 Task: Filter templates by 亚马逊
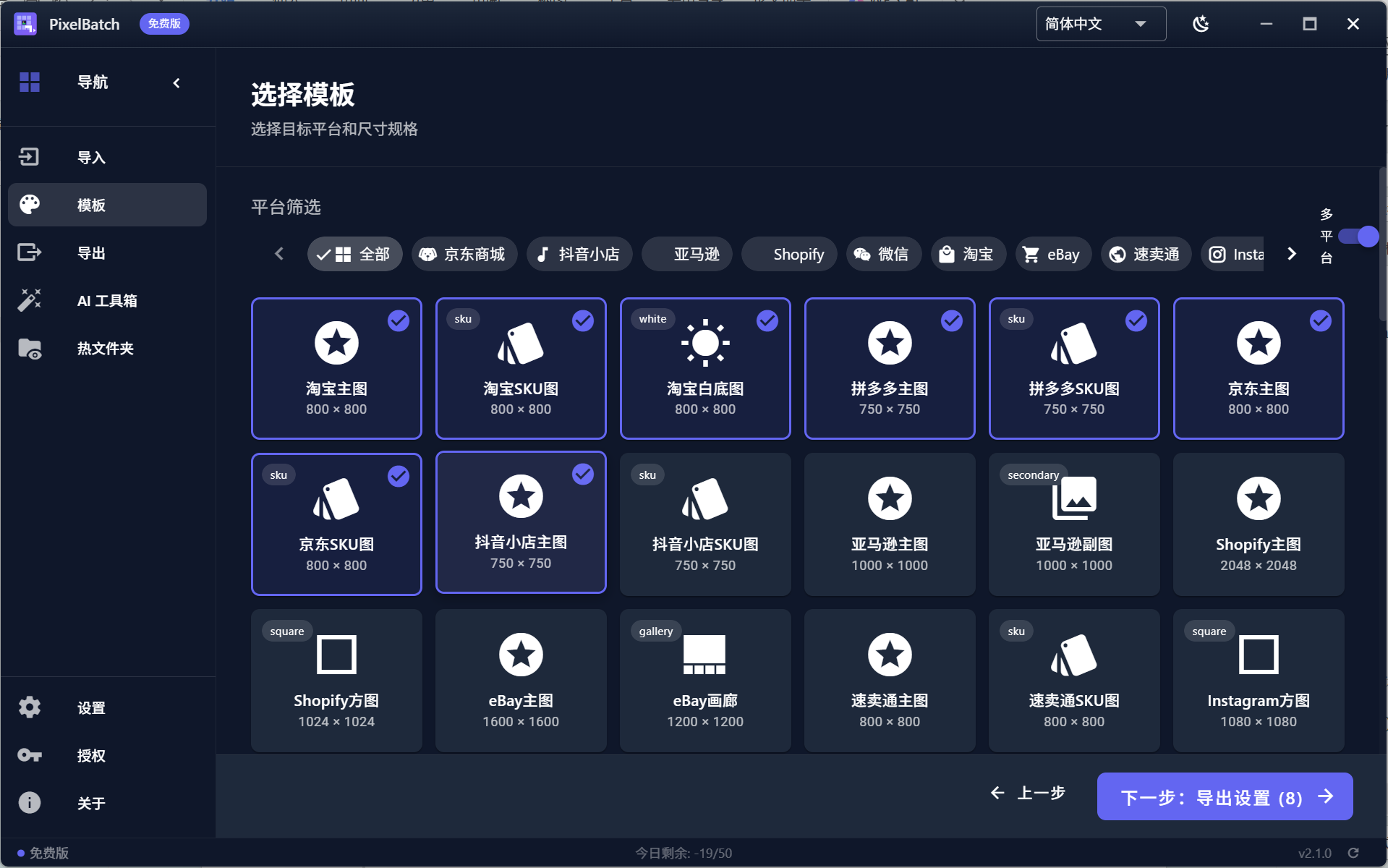687,254
